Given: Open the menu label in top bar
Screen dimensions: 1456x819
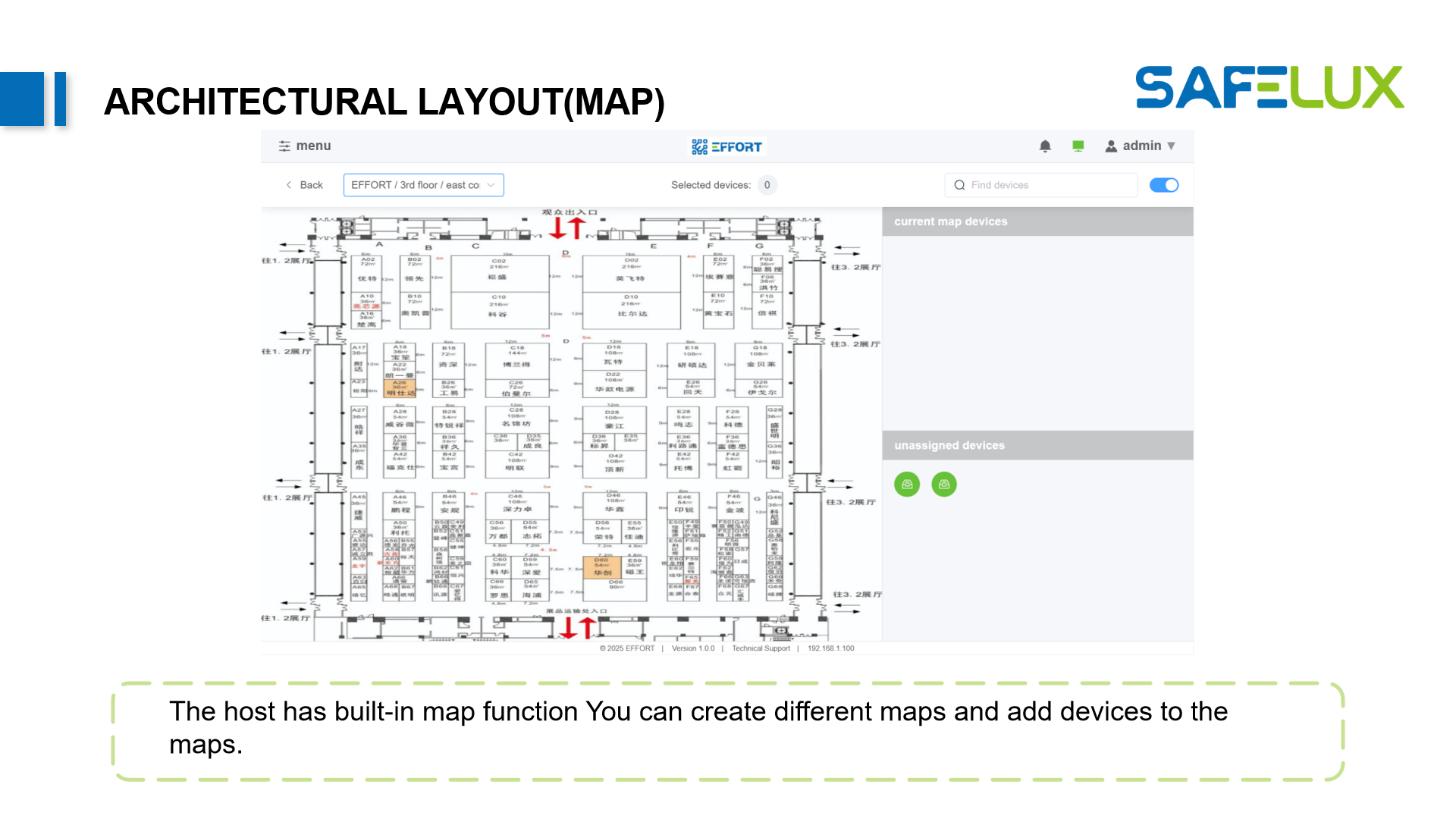Looking at the screenshot, I should point(313,146).
